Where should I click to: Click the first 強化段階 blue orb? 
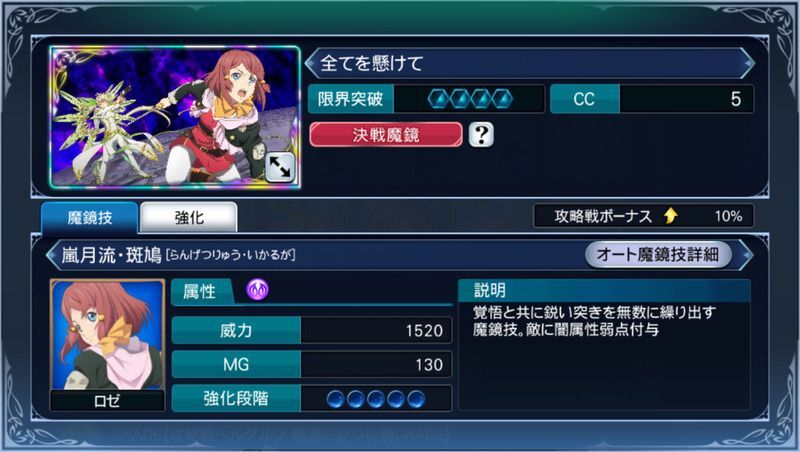(x=336, y=399)
